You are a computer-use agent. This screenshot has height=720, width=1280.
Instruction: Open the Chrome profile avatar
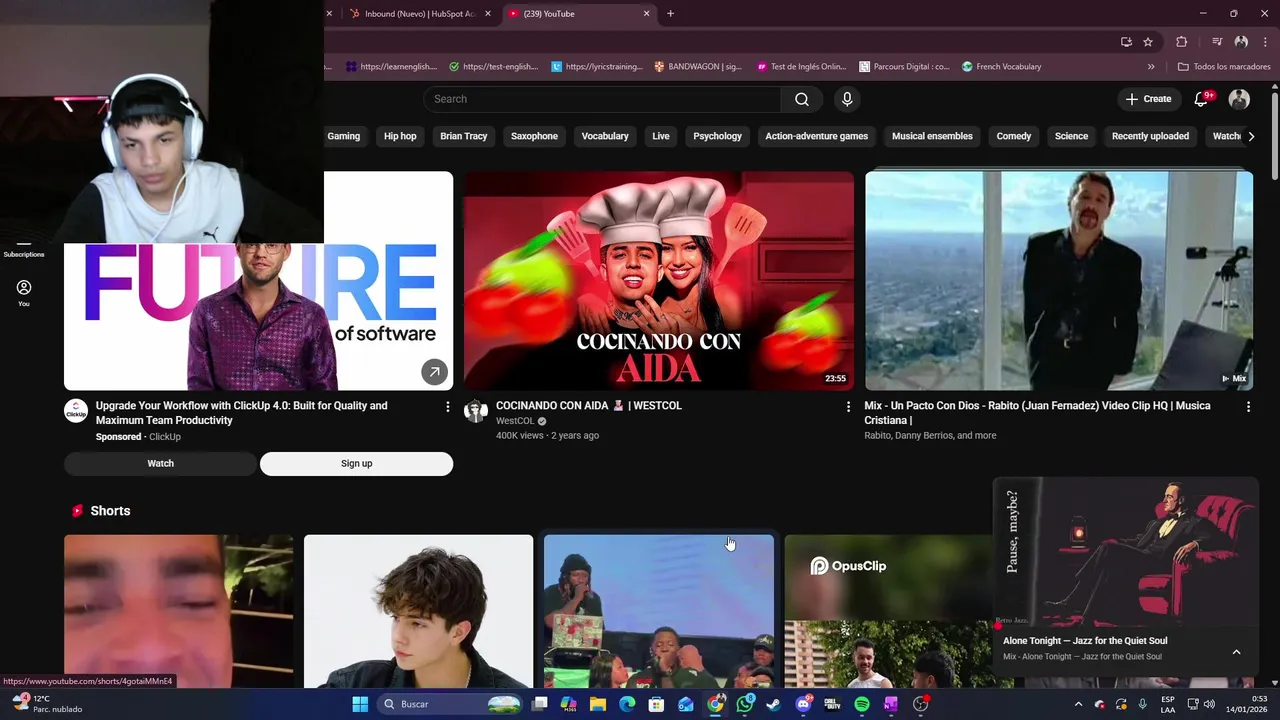pos(1241,42)
